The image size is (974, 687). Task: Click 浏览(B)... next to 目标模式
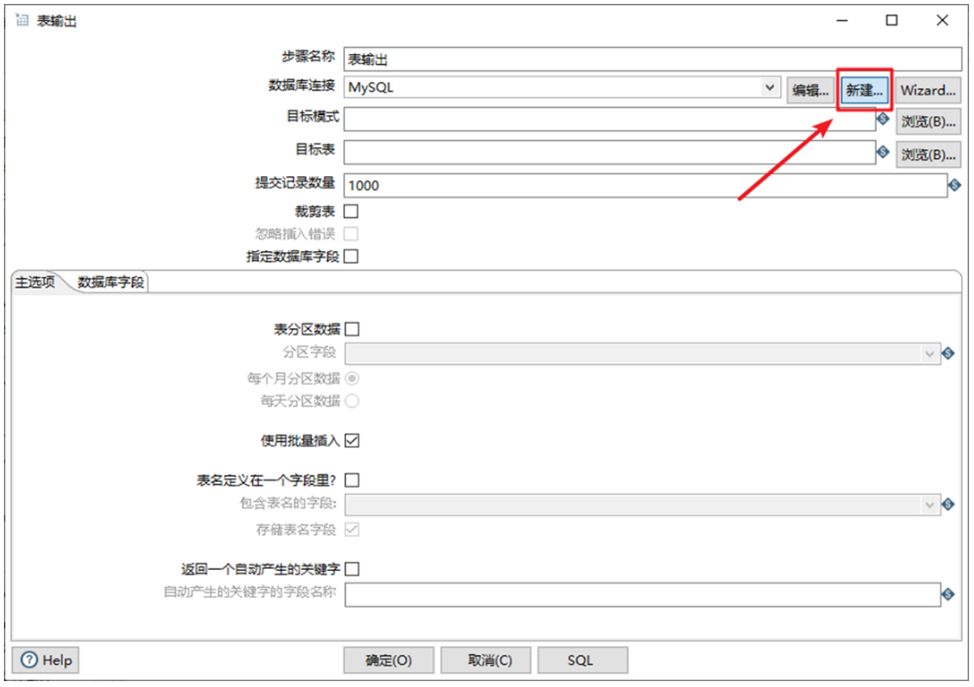(x=928, y=122)
